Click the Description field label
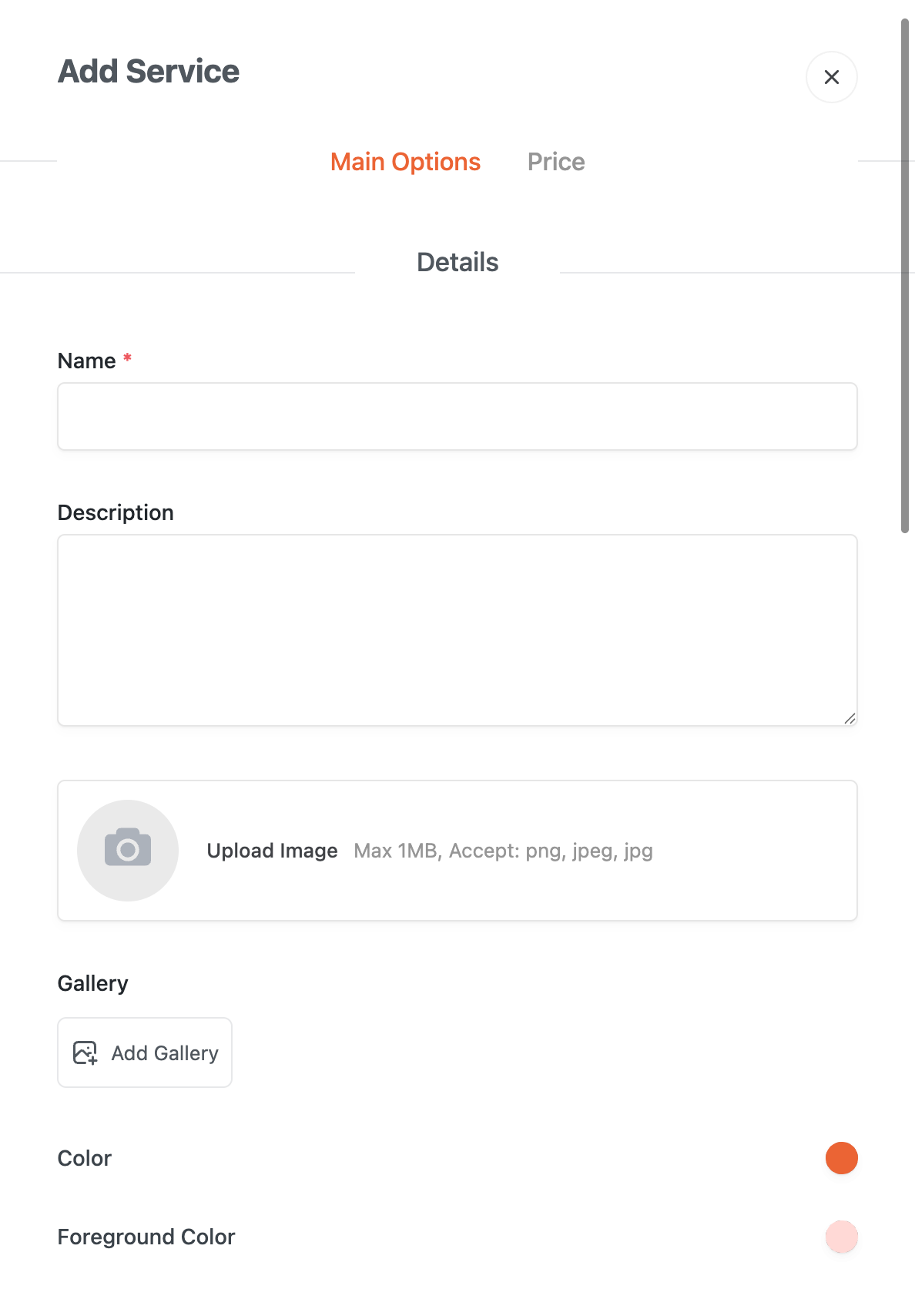 116,512
